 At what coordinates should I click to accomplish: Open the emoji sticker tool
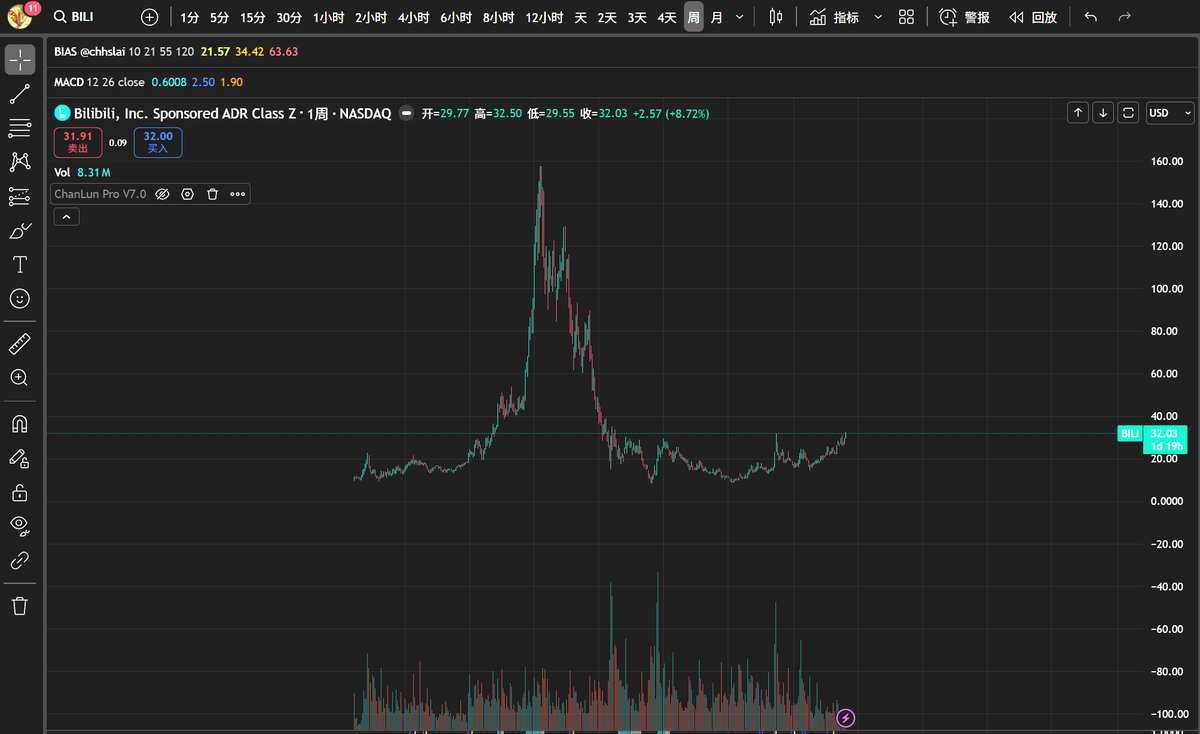20,298
